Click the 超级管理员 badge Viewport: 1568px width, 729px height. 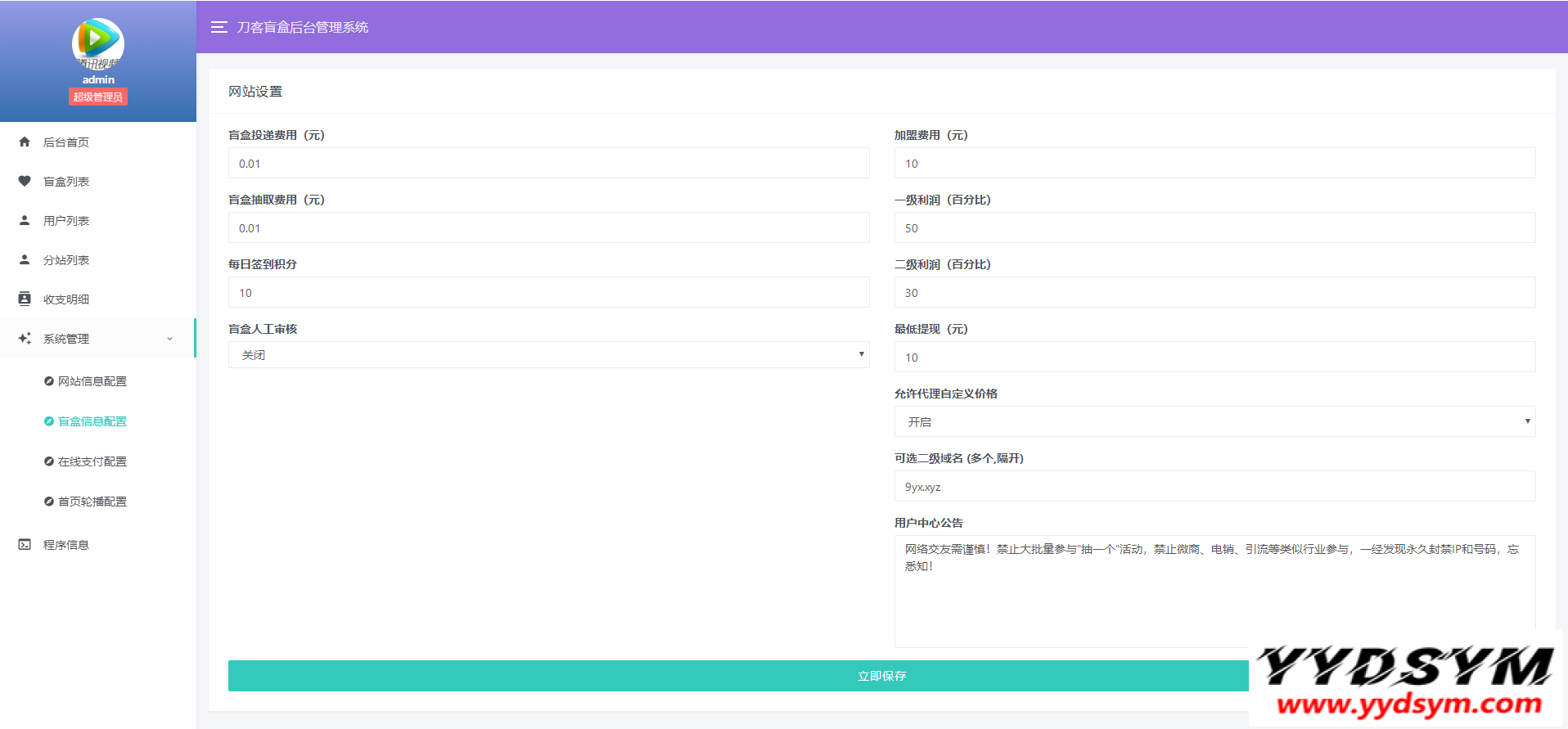[x=97, y=97]
